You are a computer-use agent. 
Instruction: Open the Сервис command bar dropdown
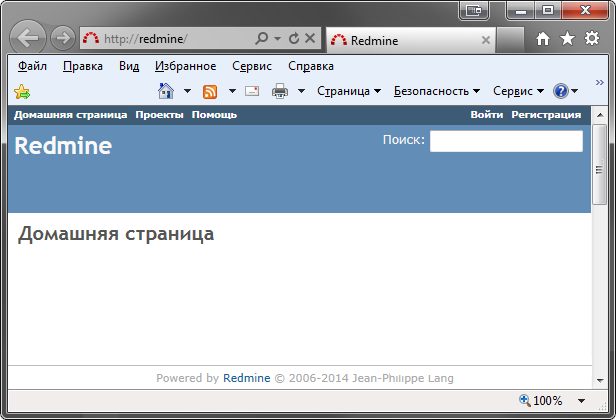click(519, 91)
